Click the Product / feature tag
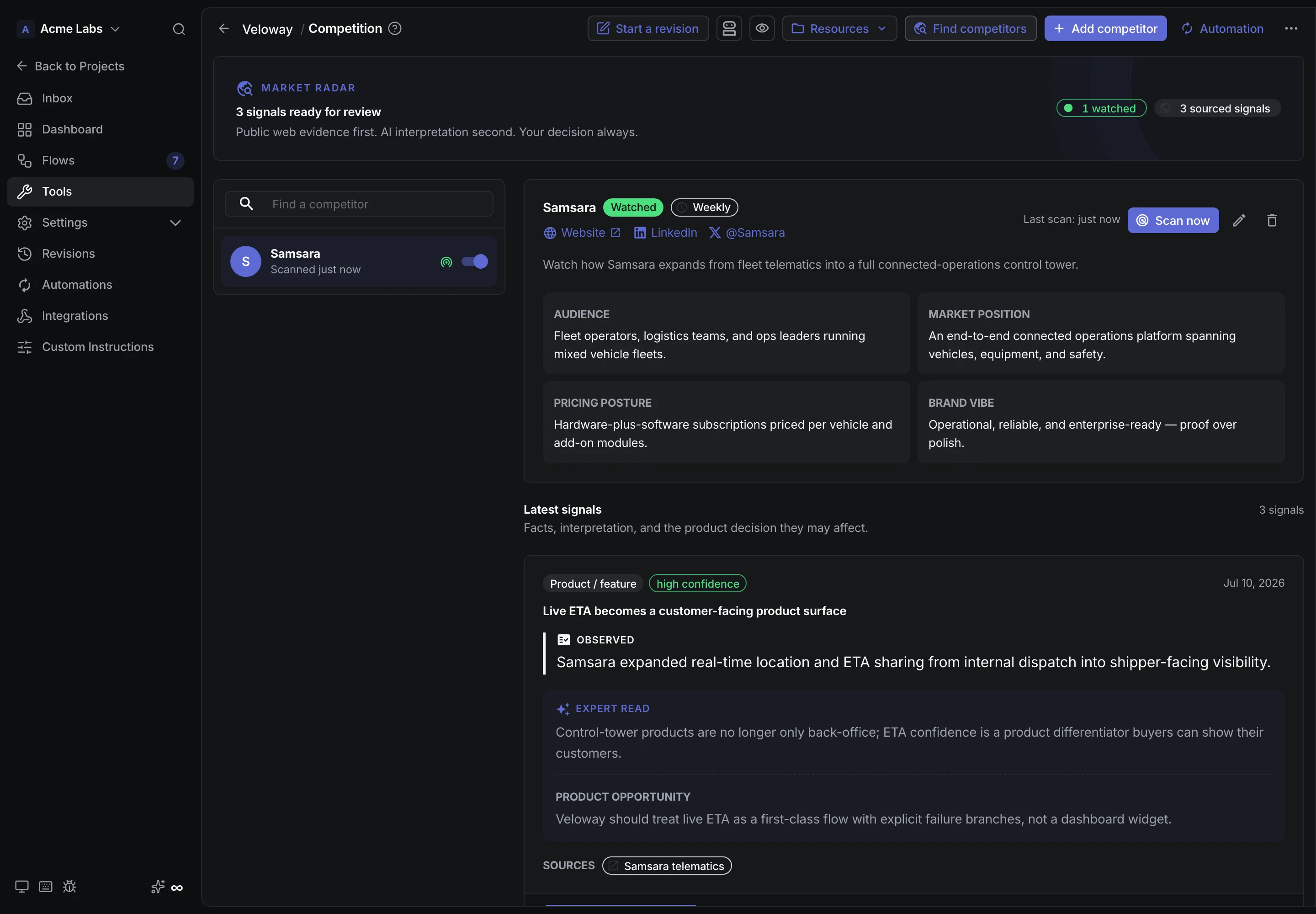The image size is (1316, 914). pyautogui.click(x=593, y=584)
